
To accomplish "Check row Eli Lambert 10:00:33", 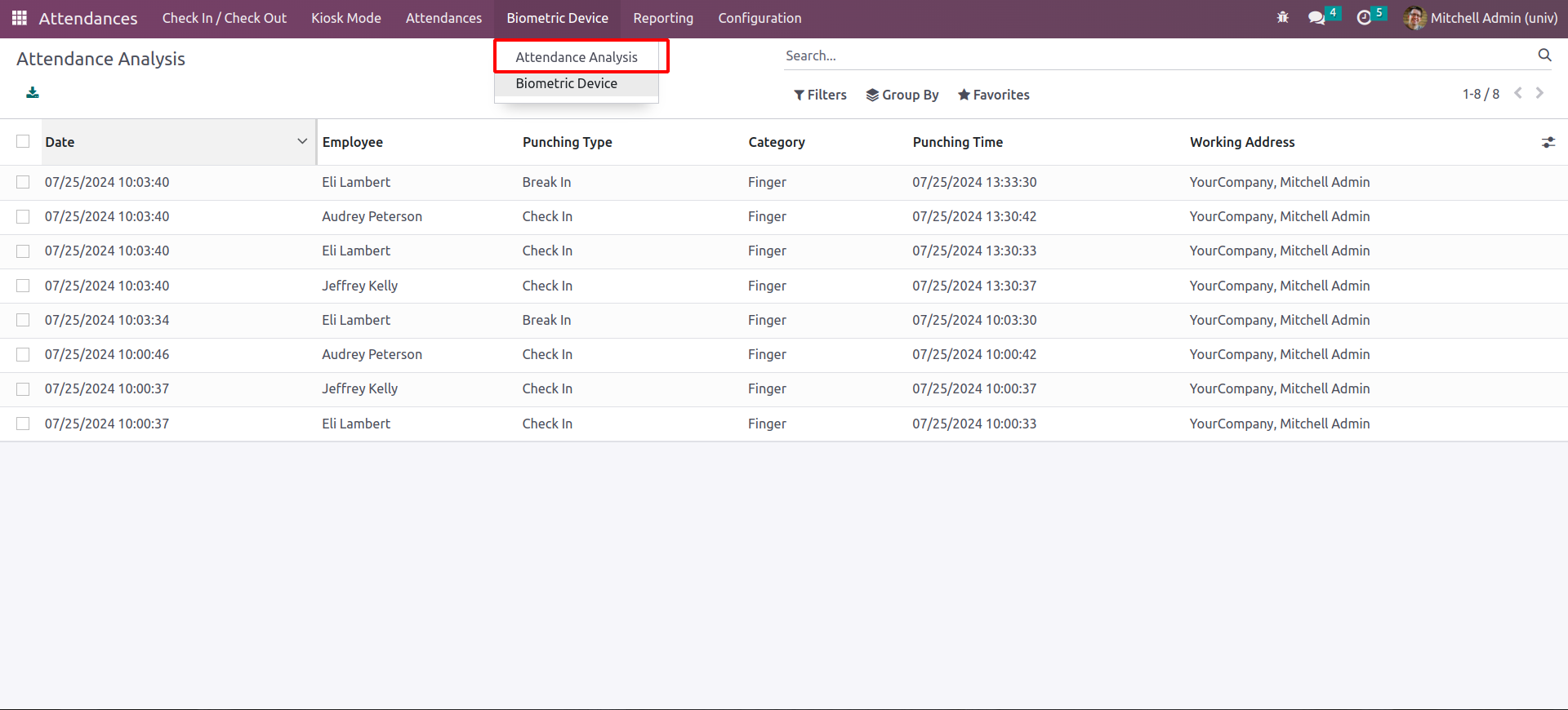I will pyautogui.click(x=23, y=424).
